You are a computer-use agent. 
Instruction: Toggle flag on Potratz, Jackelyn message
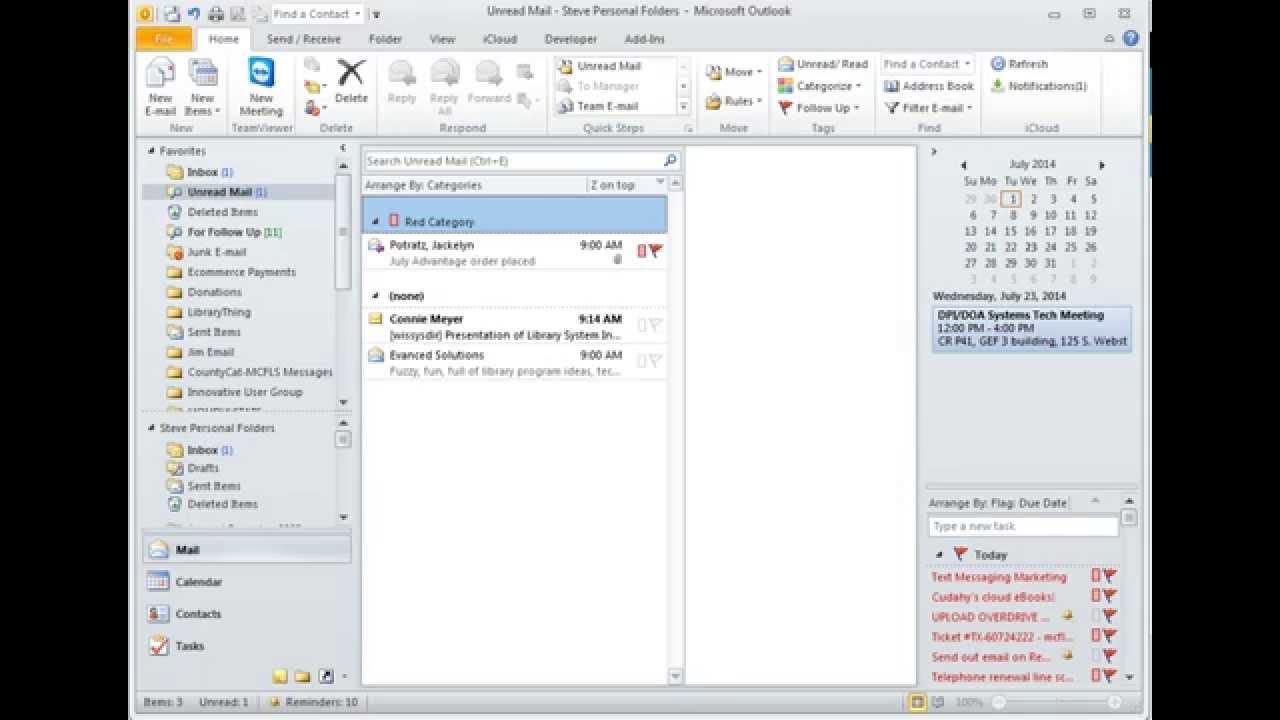pyautogui.click(x=656, y=251)
